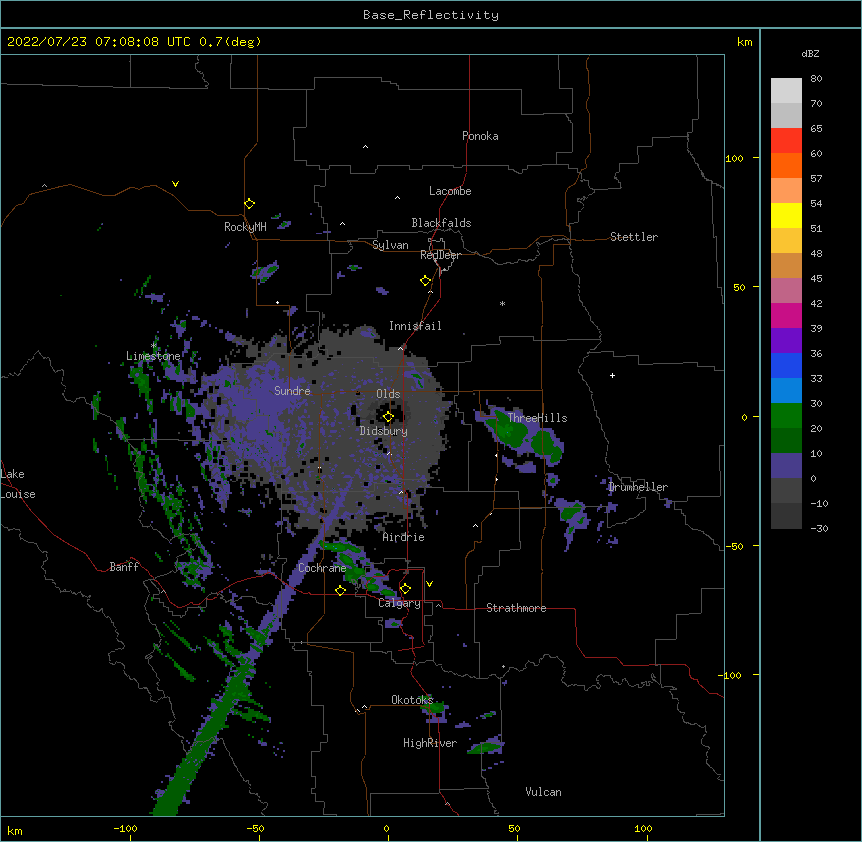Click the Banff town label

point(124,567)
